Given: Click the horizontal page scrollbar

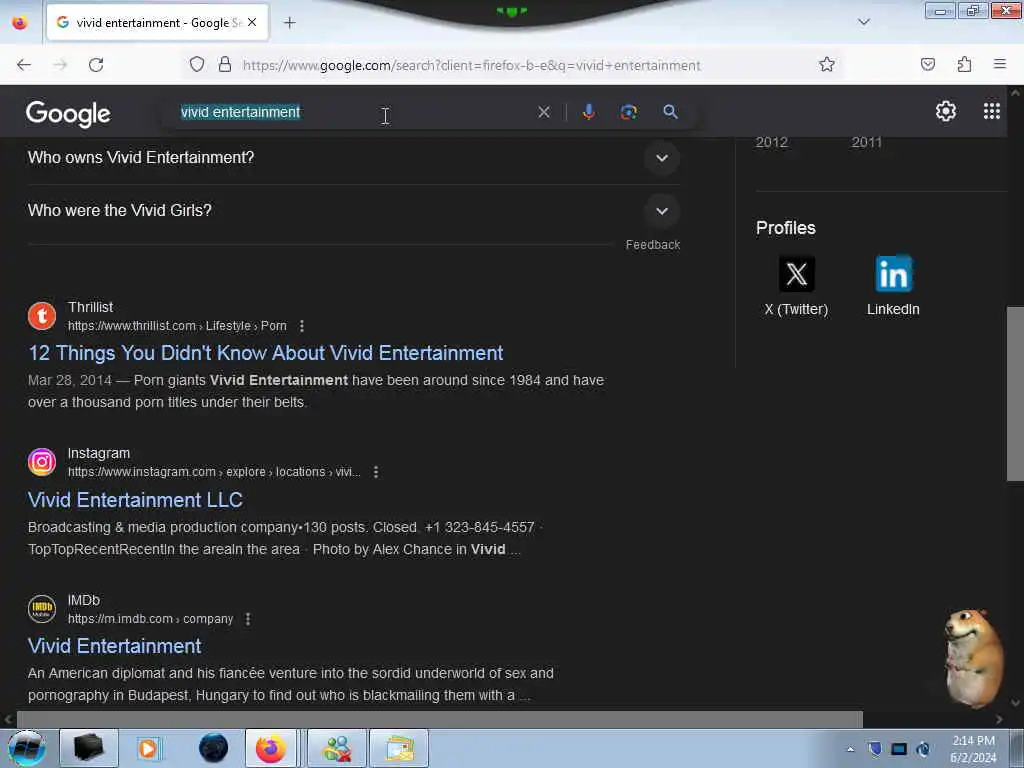Looking at the screenshot, I should coord(439,719).
